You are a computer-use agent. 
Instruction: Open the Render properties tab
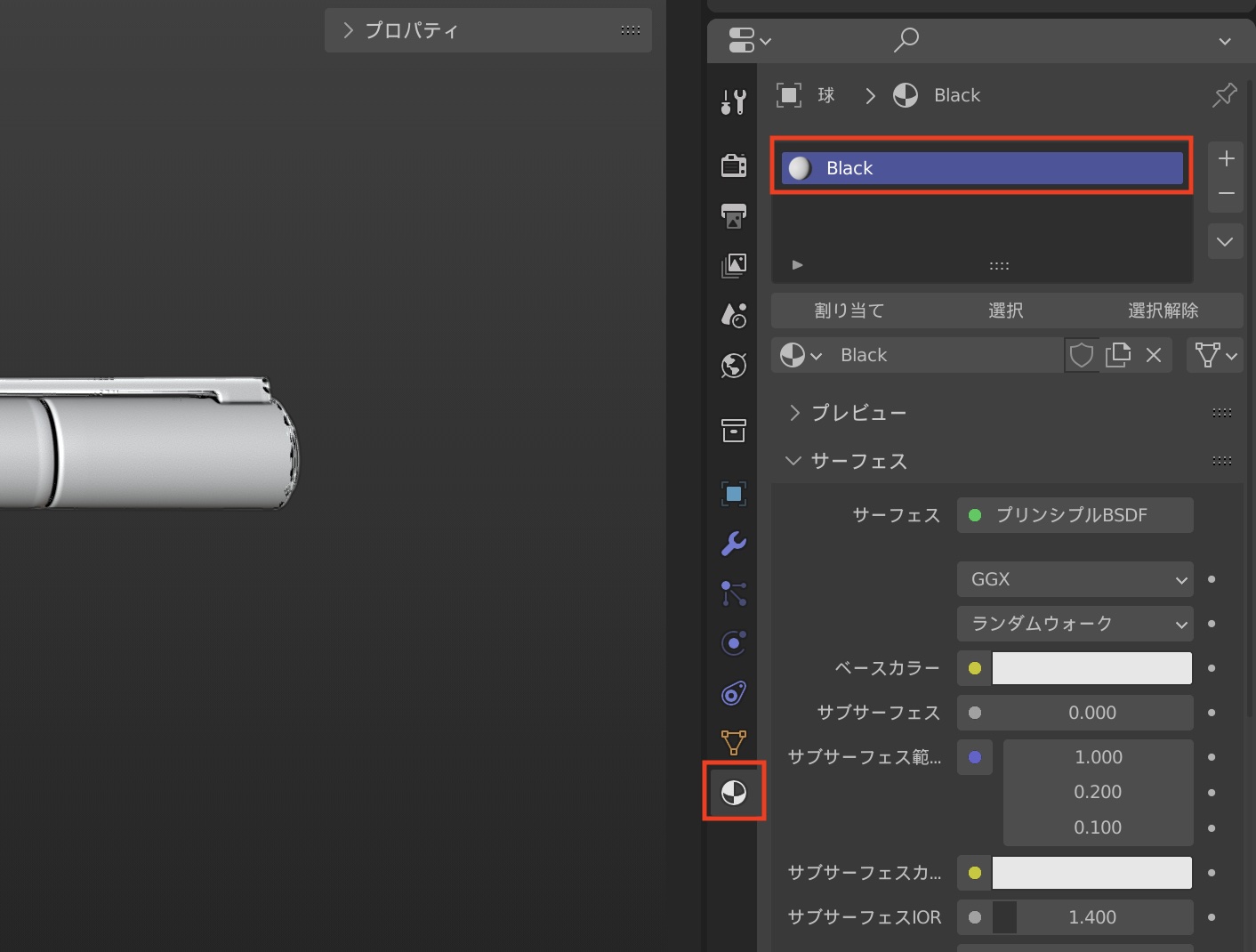tap(733, 165)
